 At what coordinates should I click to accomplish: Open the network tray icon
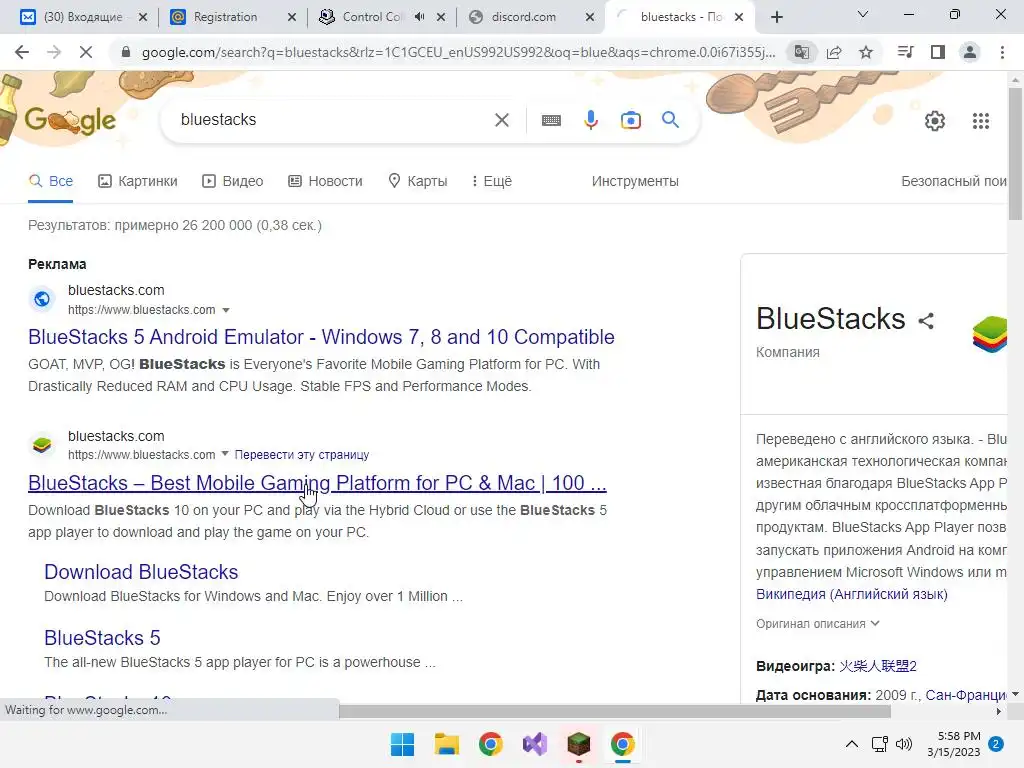pos(880,744)
